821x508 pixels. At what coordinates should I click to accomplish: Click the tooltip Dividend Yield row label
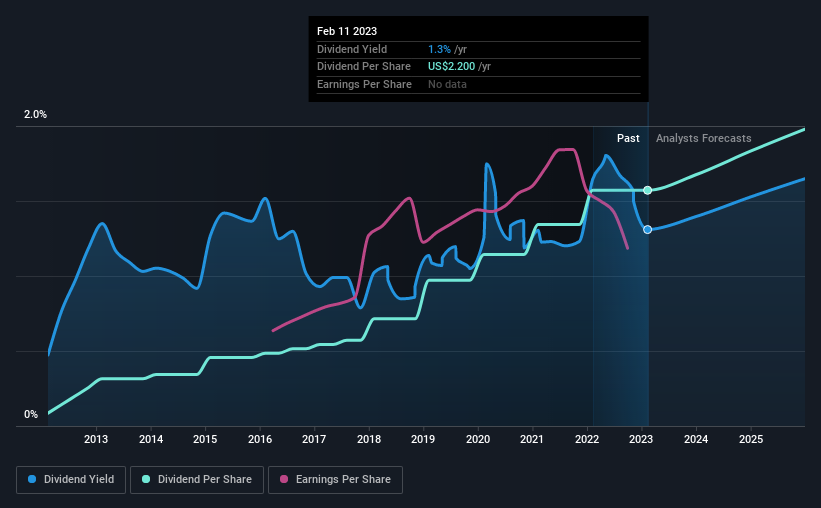[x=352, y=49]
